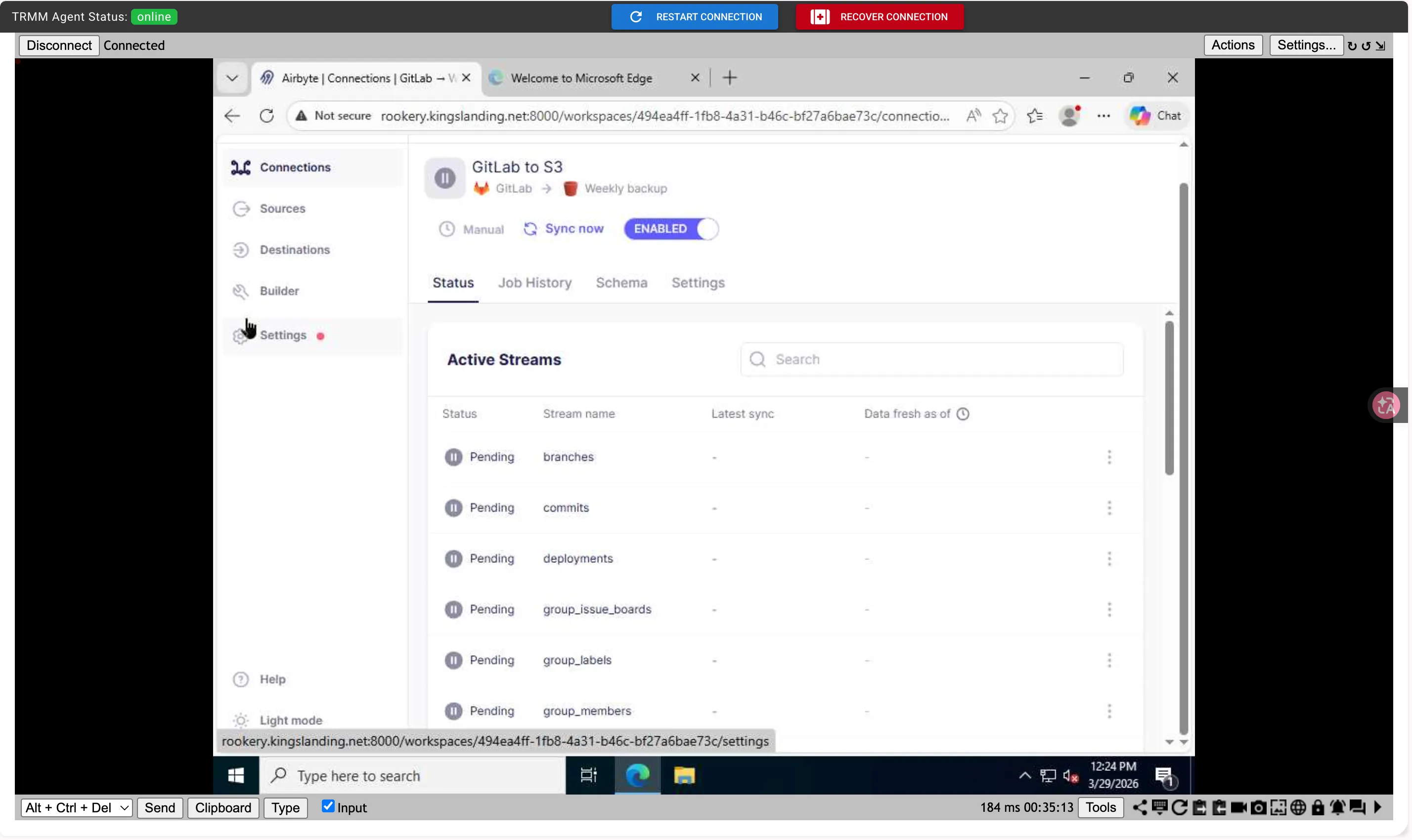The width and height of the screenshot is (1412, 840).
Task: Click the remote session chat bubbles icon
Action: (x=1357, y=807)
